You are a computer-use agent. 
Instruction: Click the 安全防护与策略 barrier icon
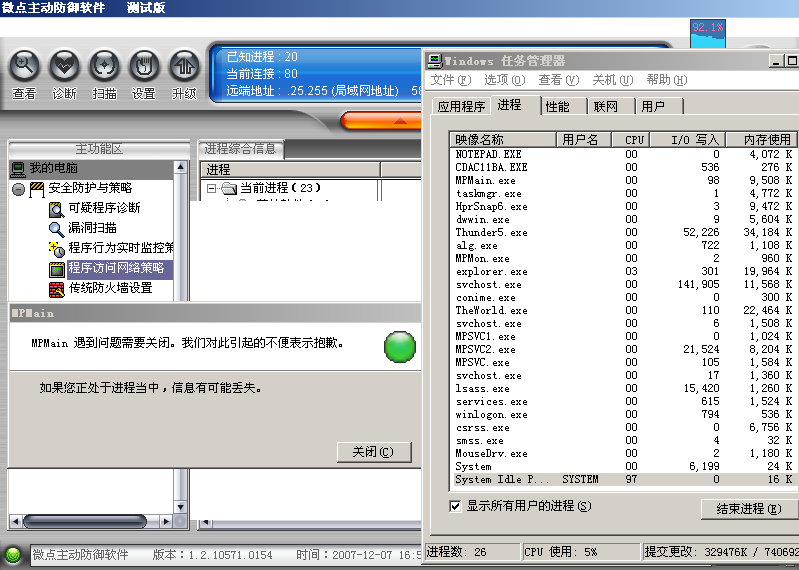[x=37, y=189]
